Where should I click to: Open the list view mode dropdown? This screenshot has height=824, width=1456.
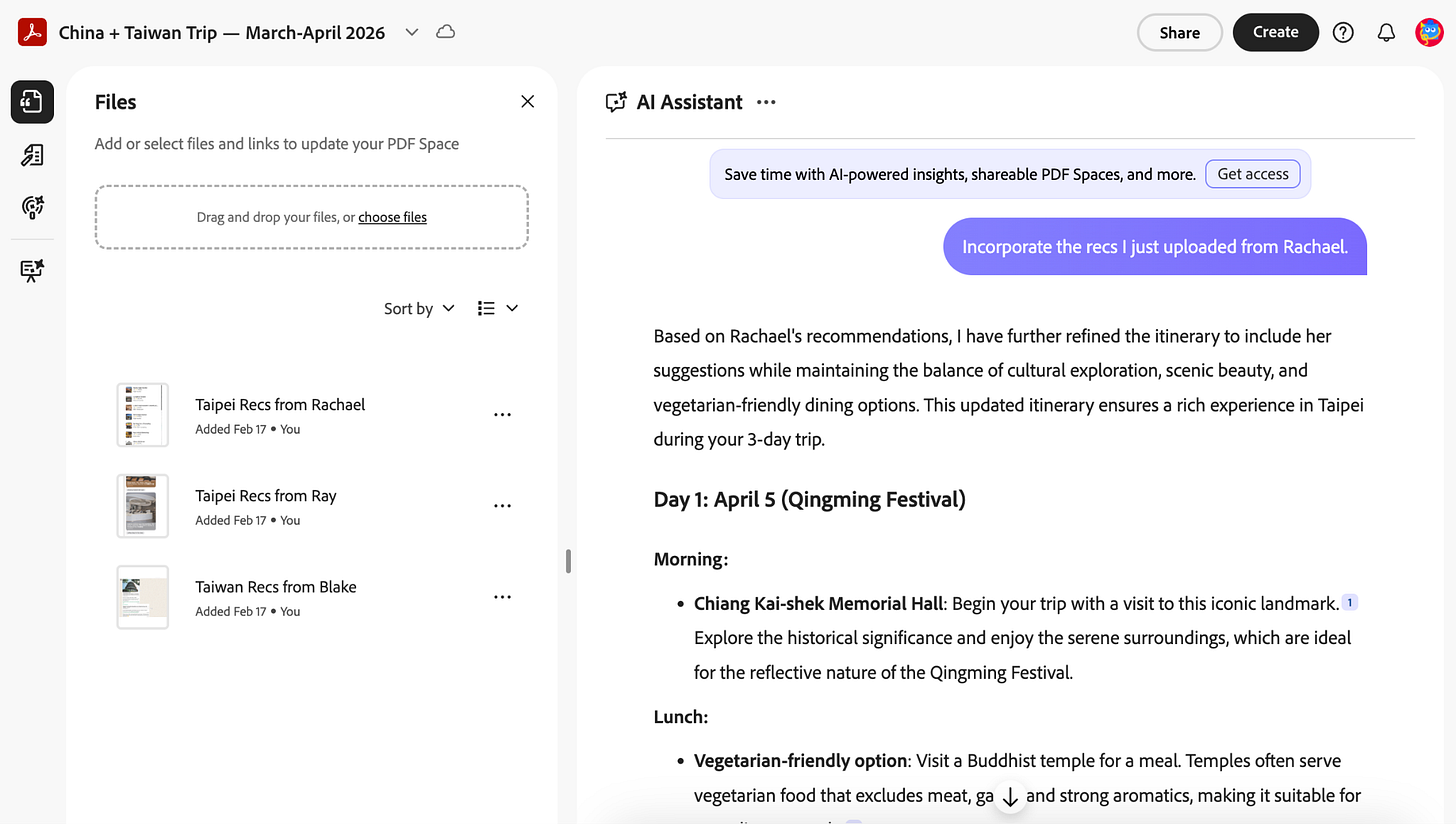coord(498,308)
